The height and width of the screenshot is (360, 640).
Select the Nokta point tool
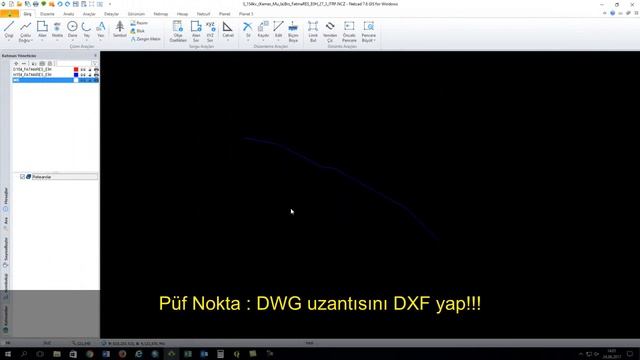57,31
